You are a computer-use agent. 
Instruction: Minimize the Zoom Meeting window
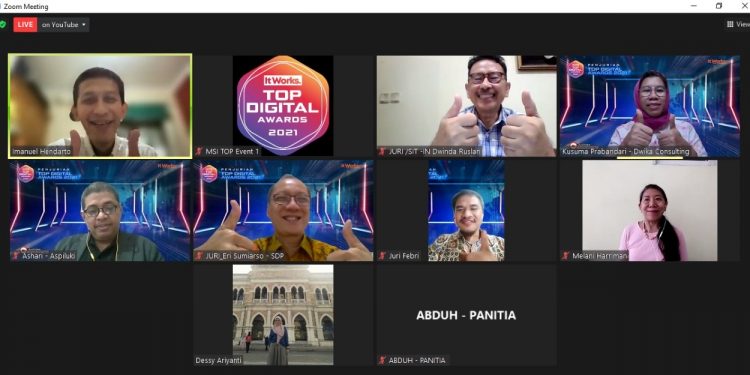point(694,6)
